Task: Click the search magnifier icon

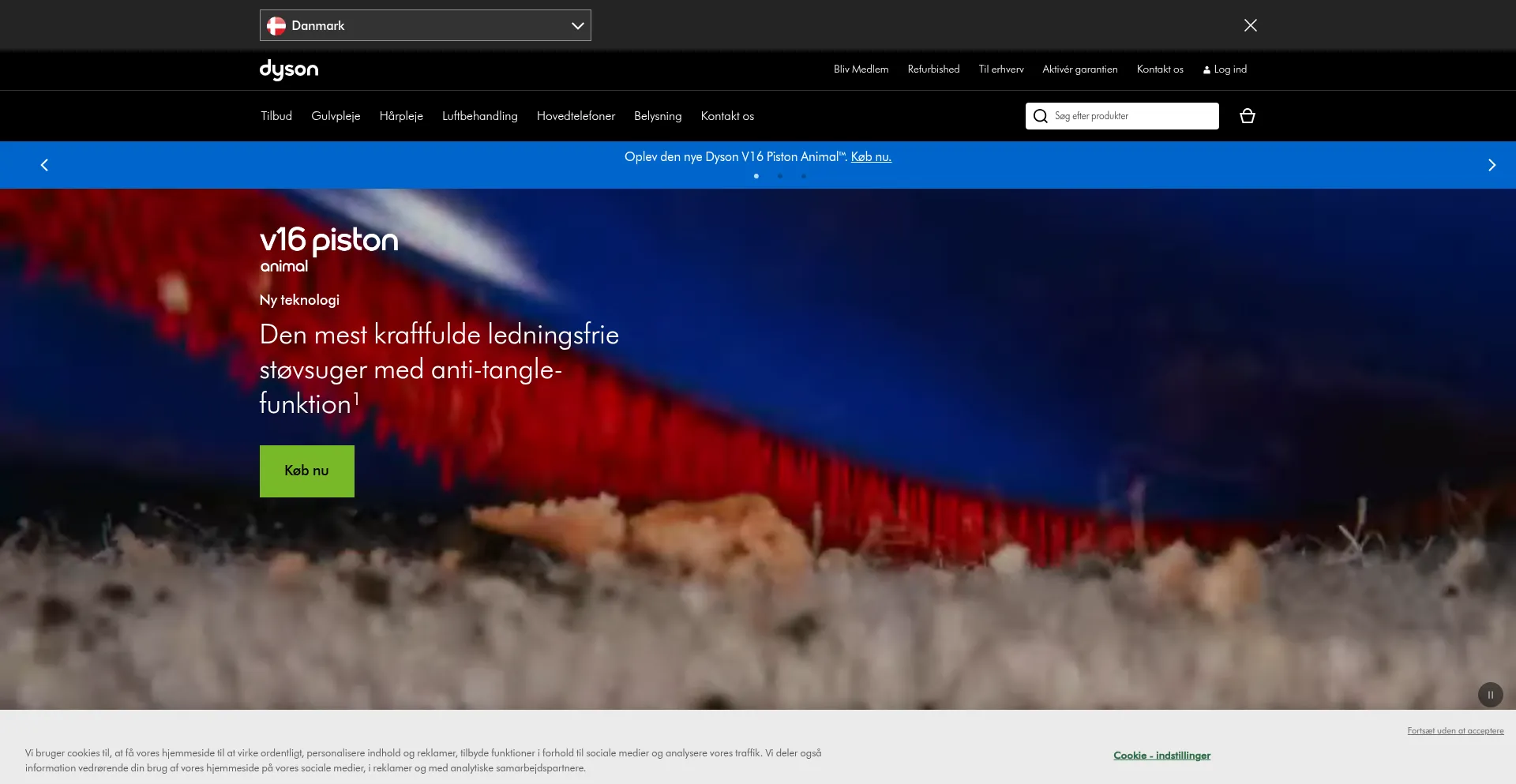Action: (x=1041, y=116)
